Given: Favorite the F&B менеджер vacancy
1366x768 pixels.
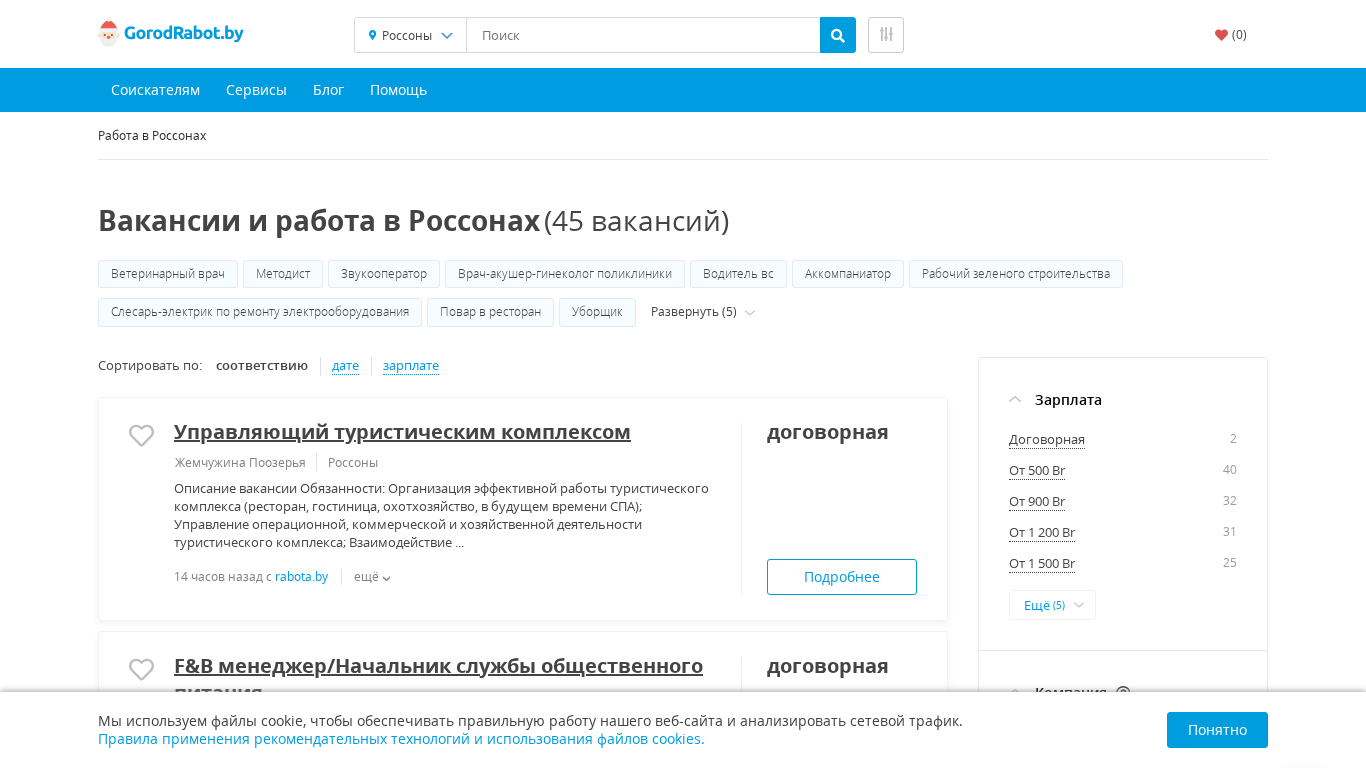Looking at the screenshot, I should [141, 670].
